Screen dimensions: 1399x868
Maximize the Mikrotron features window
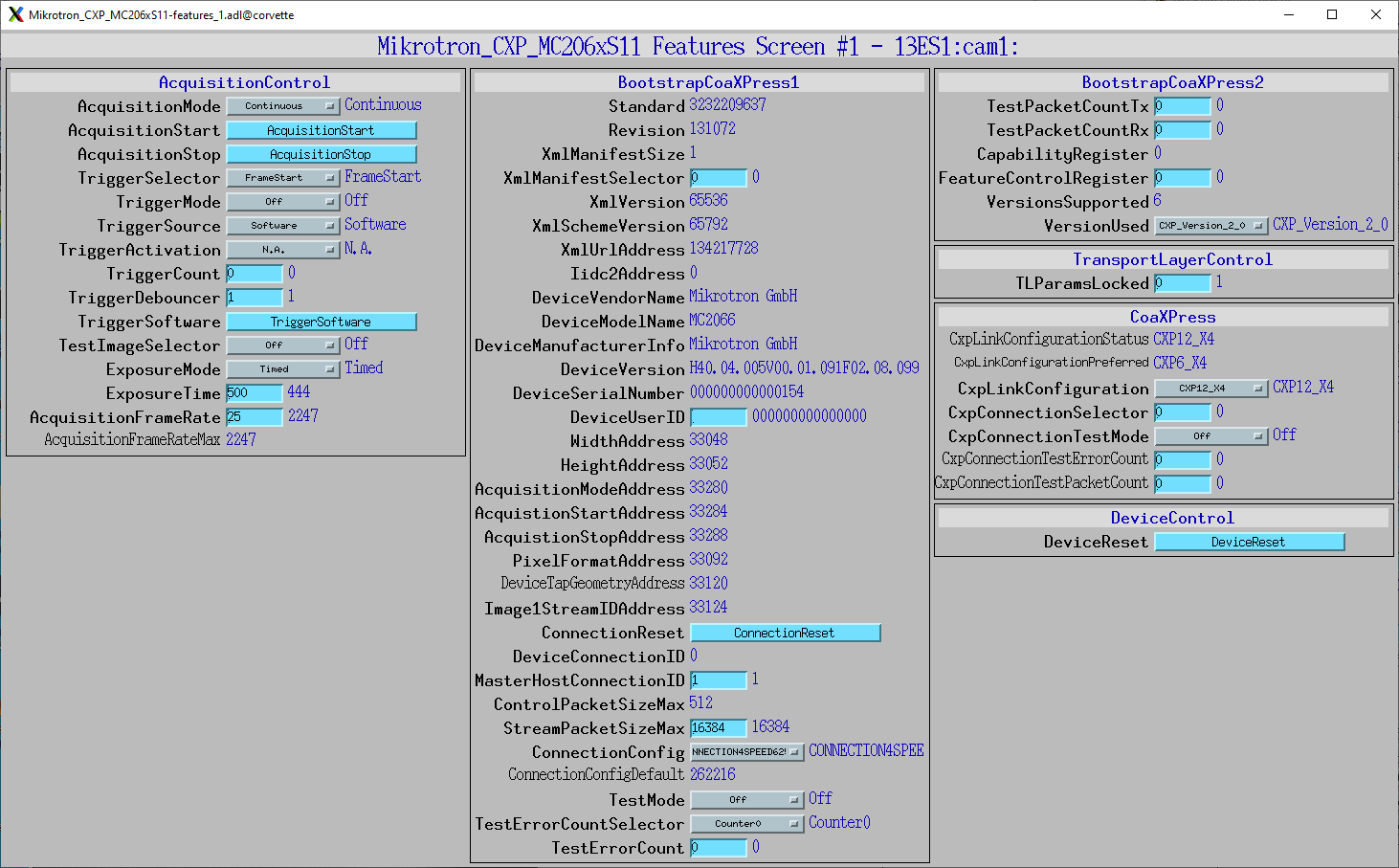1332,14
